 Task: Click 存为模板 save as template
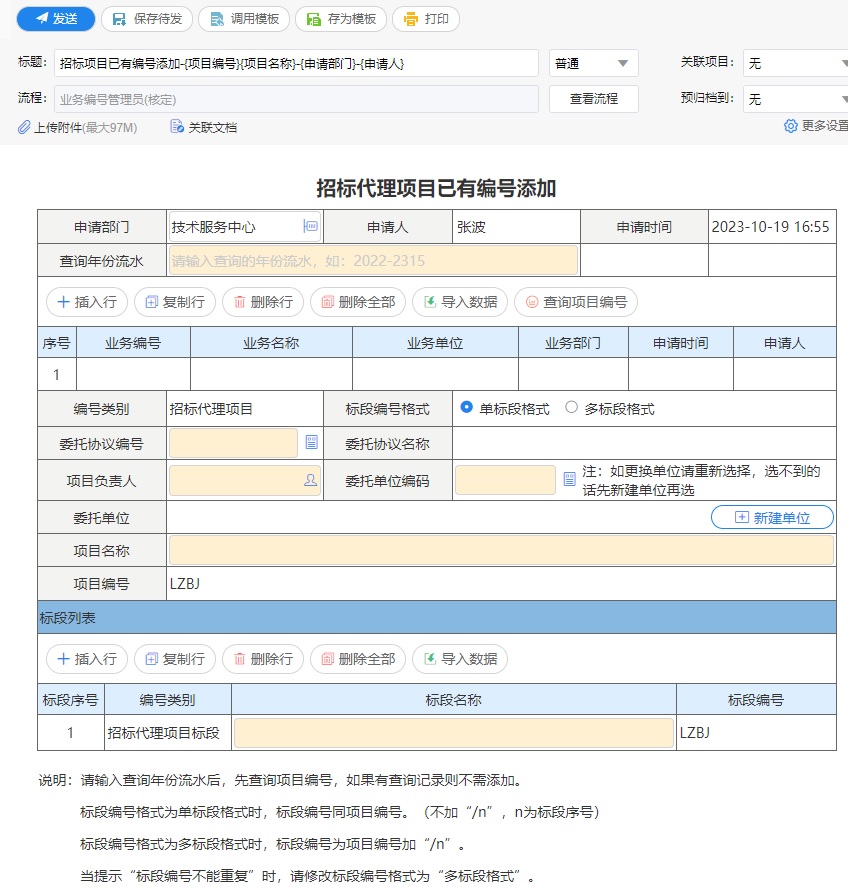341,19
